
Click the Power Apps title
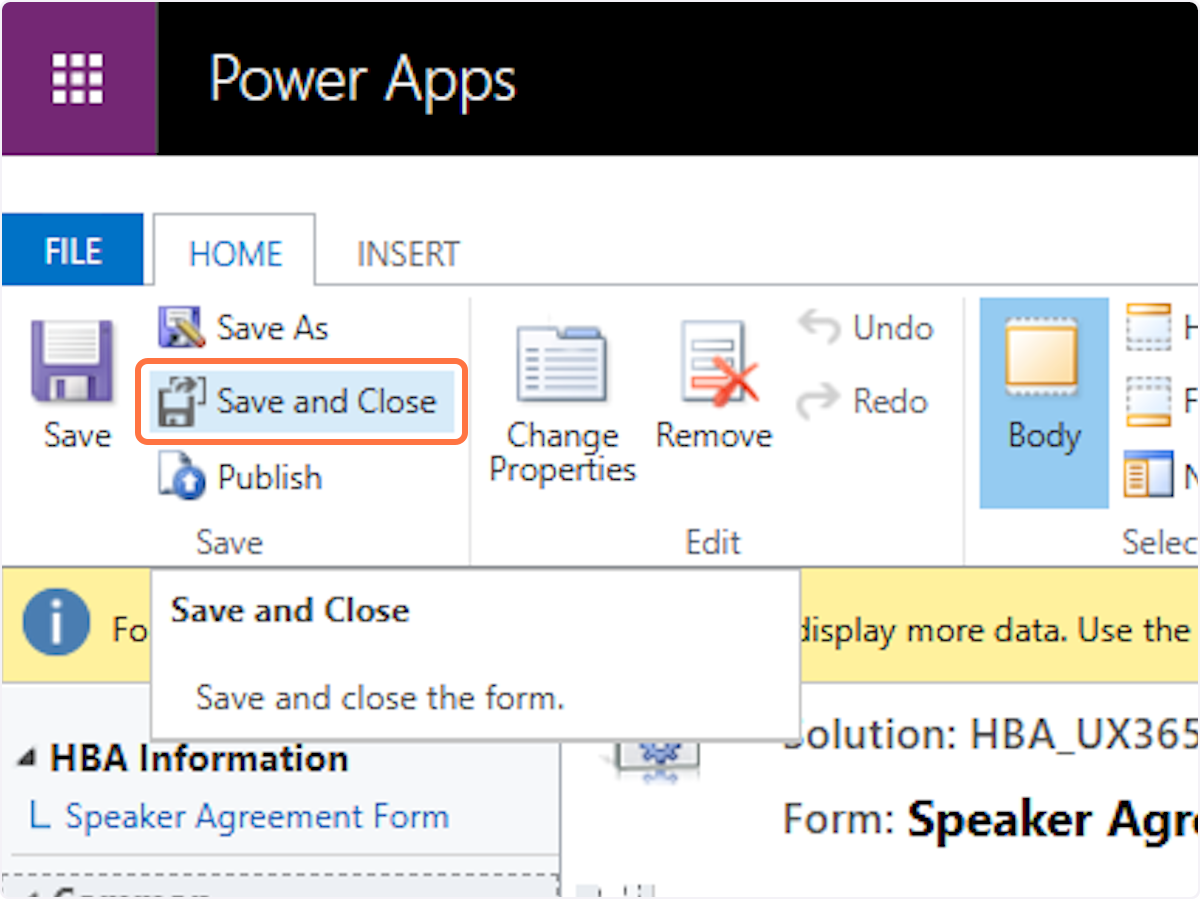(x=363, y=78)
